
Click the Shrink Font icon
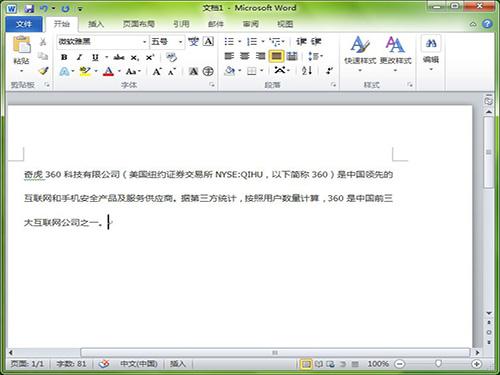[x=172, y=71]
